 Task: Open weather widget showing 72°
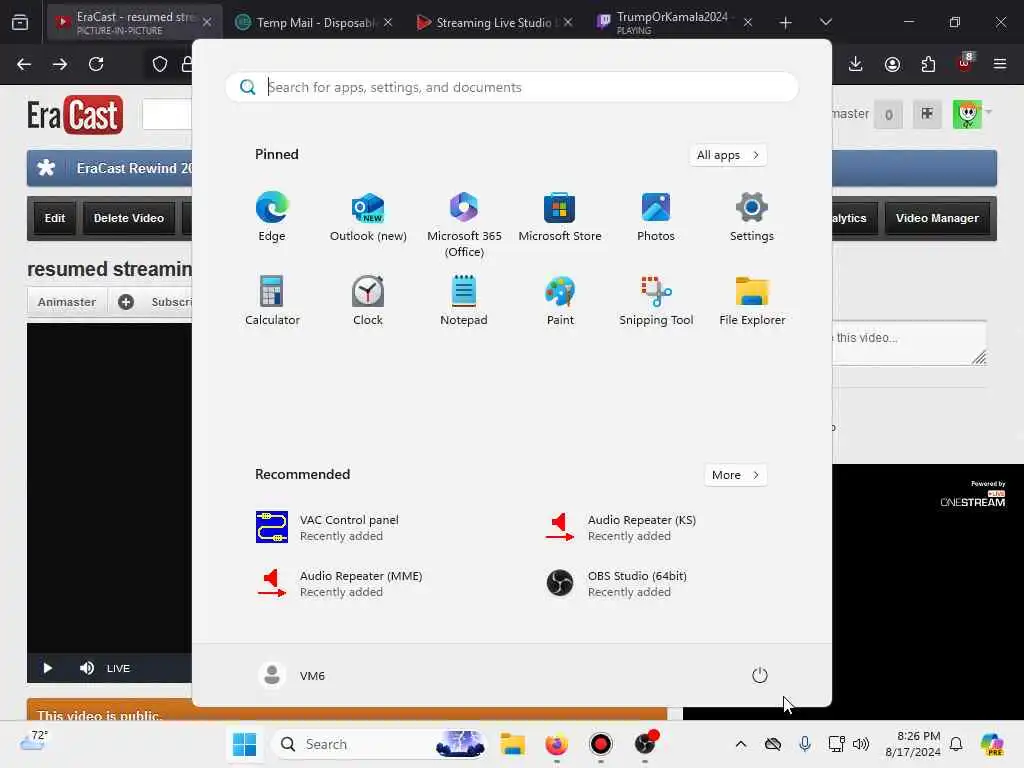point(34,741)
